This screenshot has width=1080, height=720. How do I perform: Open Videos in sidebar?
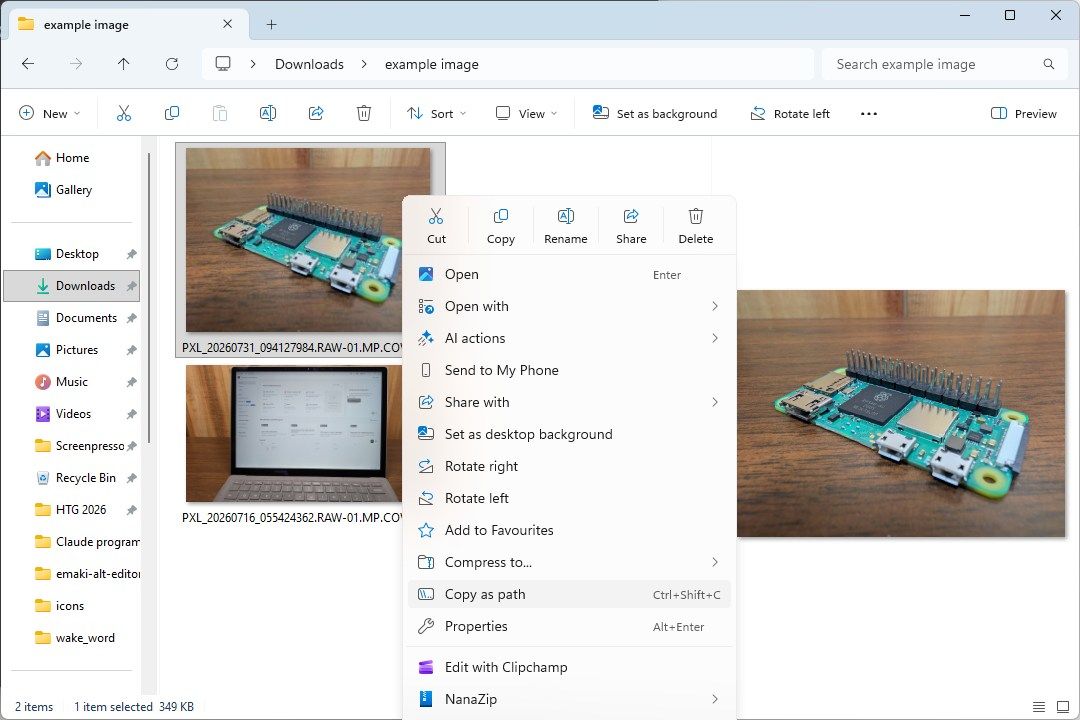coord(73,413)
